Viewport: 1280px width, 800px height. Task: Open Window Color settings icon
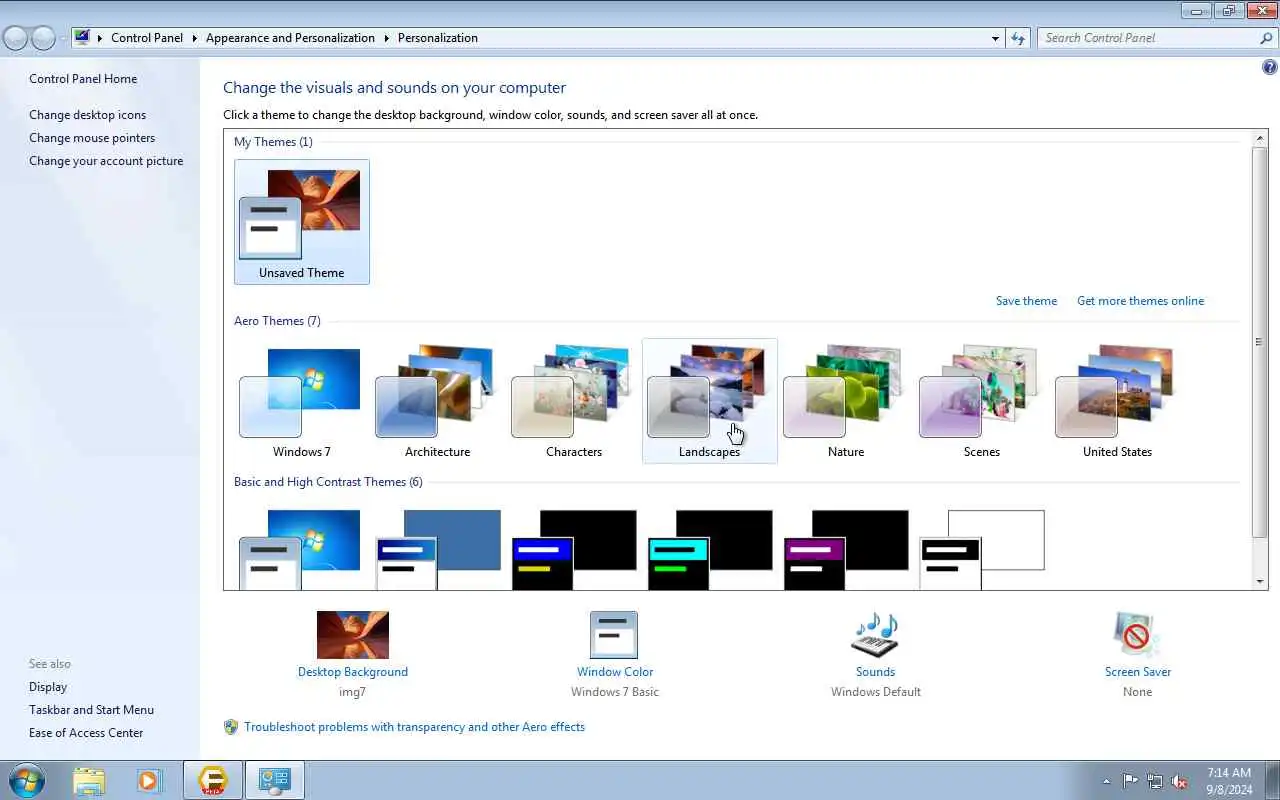pos(614,635)
